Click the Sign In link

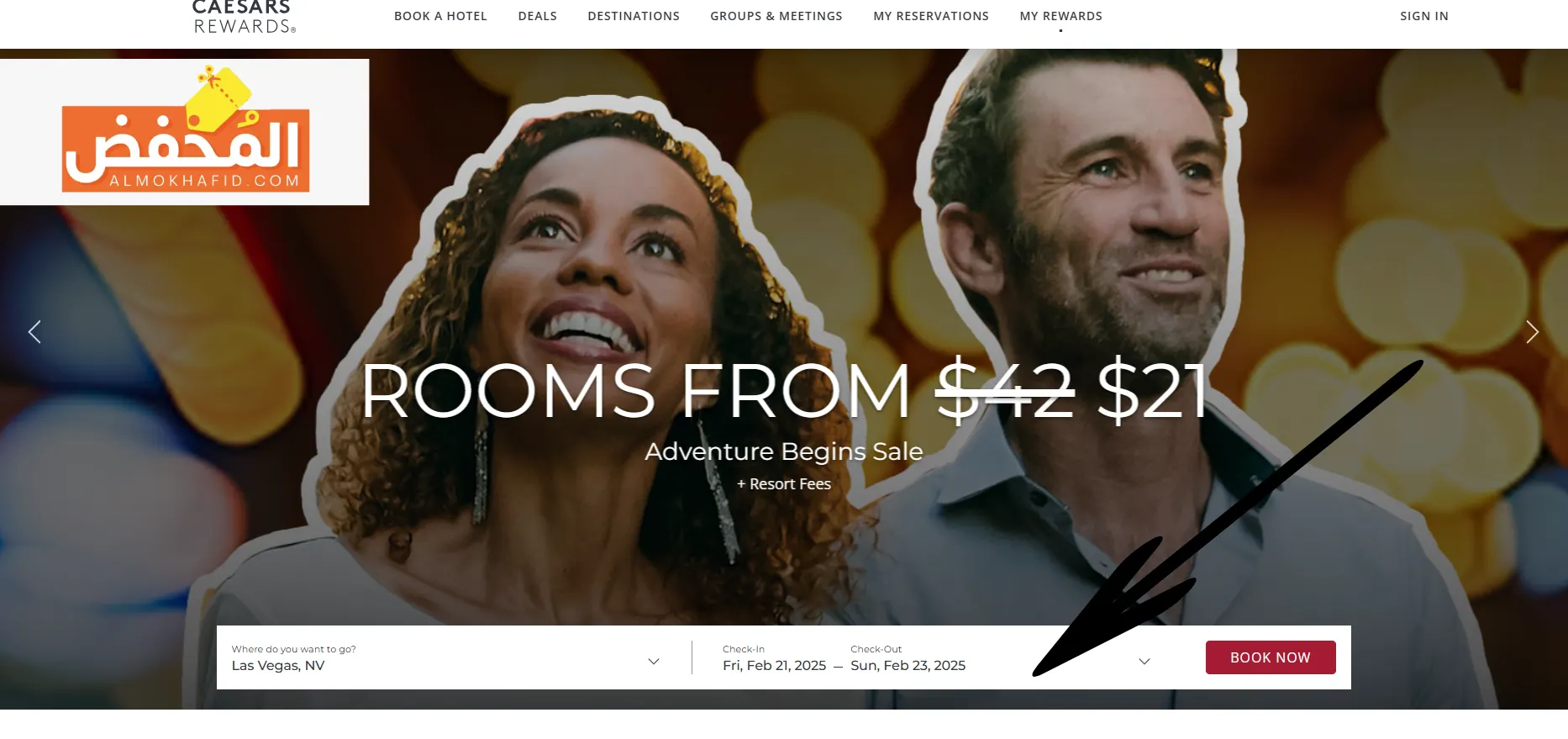pos(1424,16)
